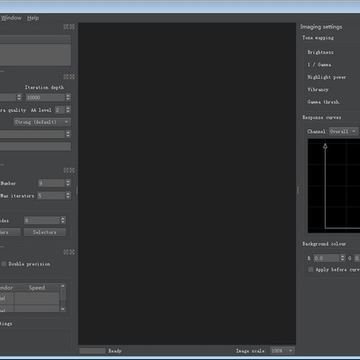Click the Ready status text
The width and height of the screenshot is (360, 360).
pos(115,351)
